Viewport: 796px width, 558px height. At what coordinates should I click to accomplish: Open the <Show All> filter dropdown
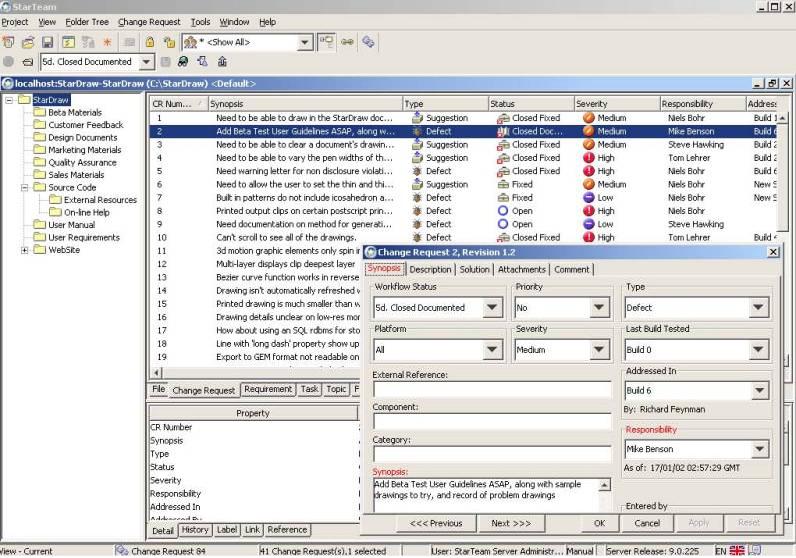304,42
